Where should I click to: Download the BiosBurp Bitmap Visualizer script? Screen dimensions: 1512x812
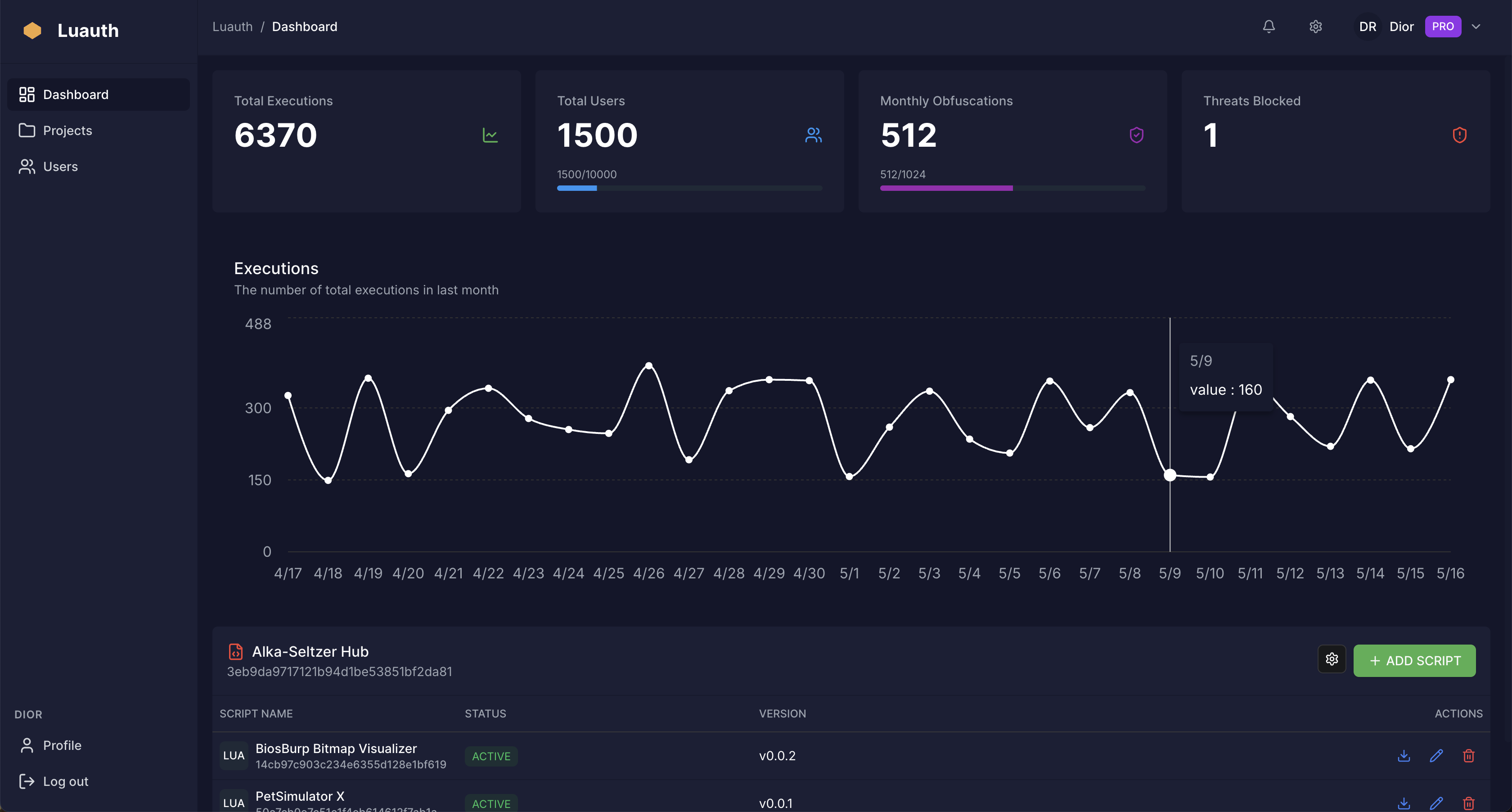1404,756
